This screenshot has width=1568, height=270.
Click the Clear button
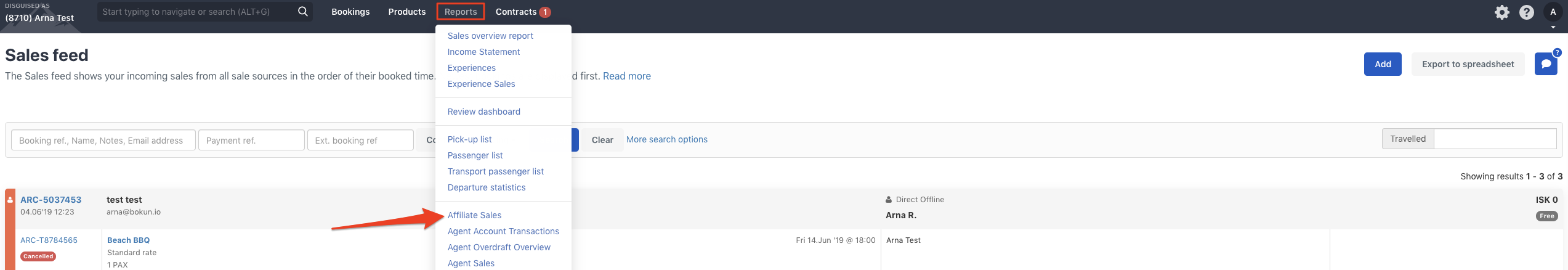(602, 140)
